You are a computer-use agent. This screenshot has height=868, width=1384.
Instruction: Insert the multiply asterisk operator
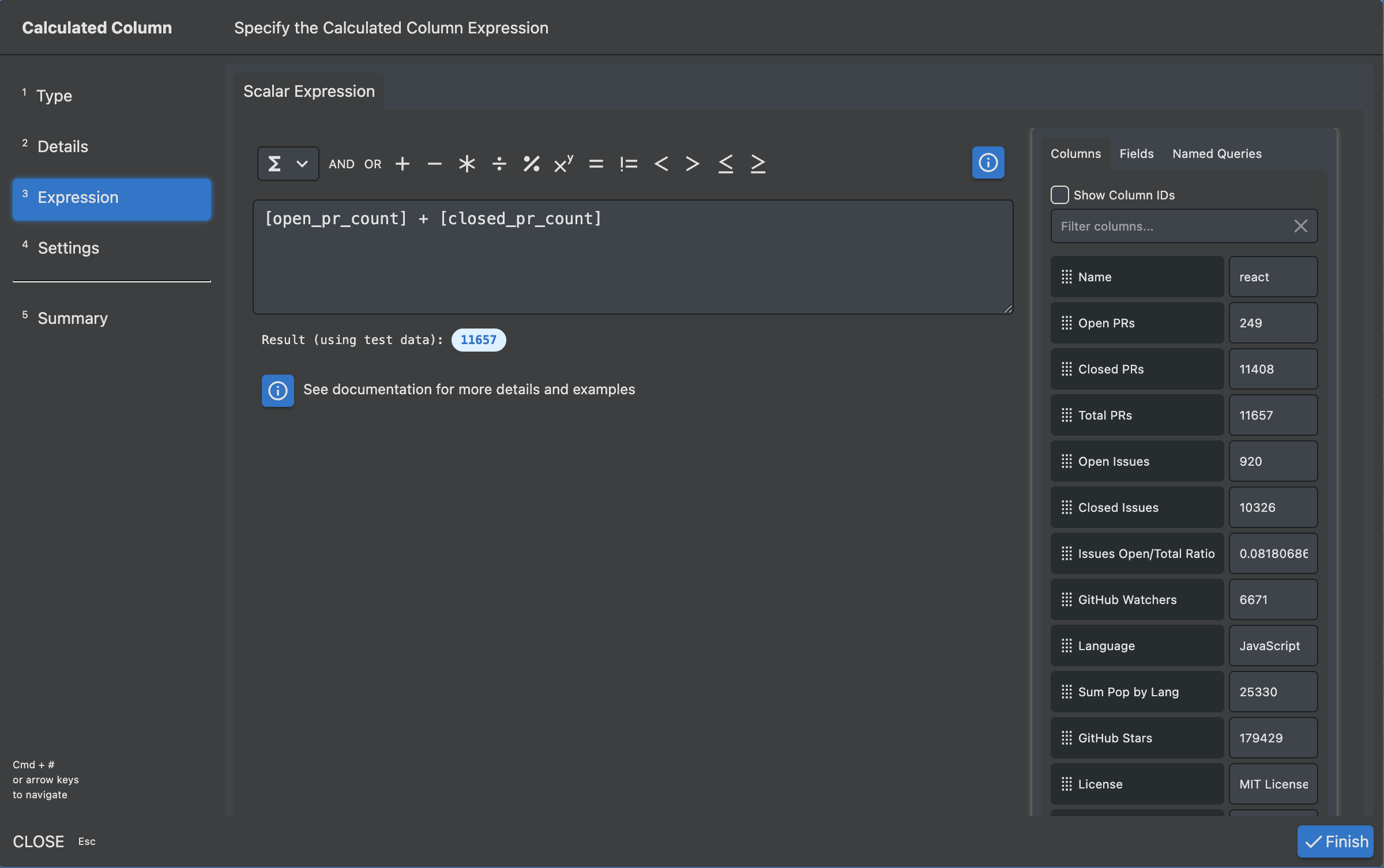pyautogui.click(x=467, y=164)
